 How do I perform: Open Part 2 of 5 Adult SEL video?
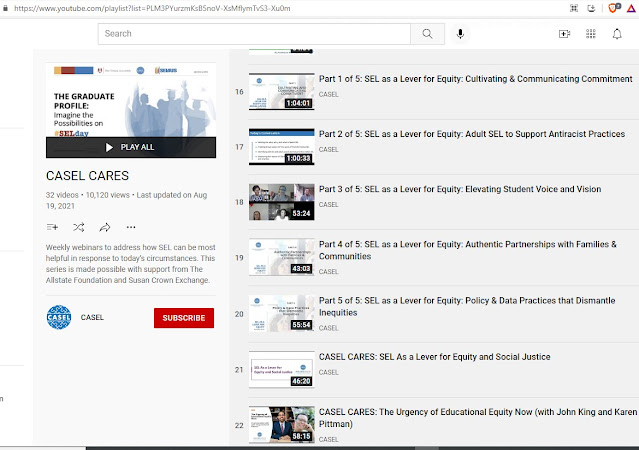coord(472,134)
